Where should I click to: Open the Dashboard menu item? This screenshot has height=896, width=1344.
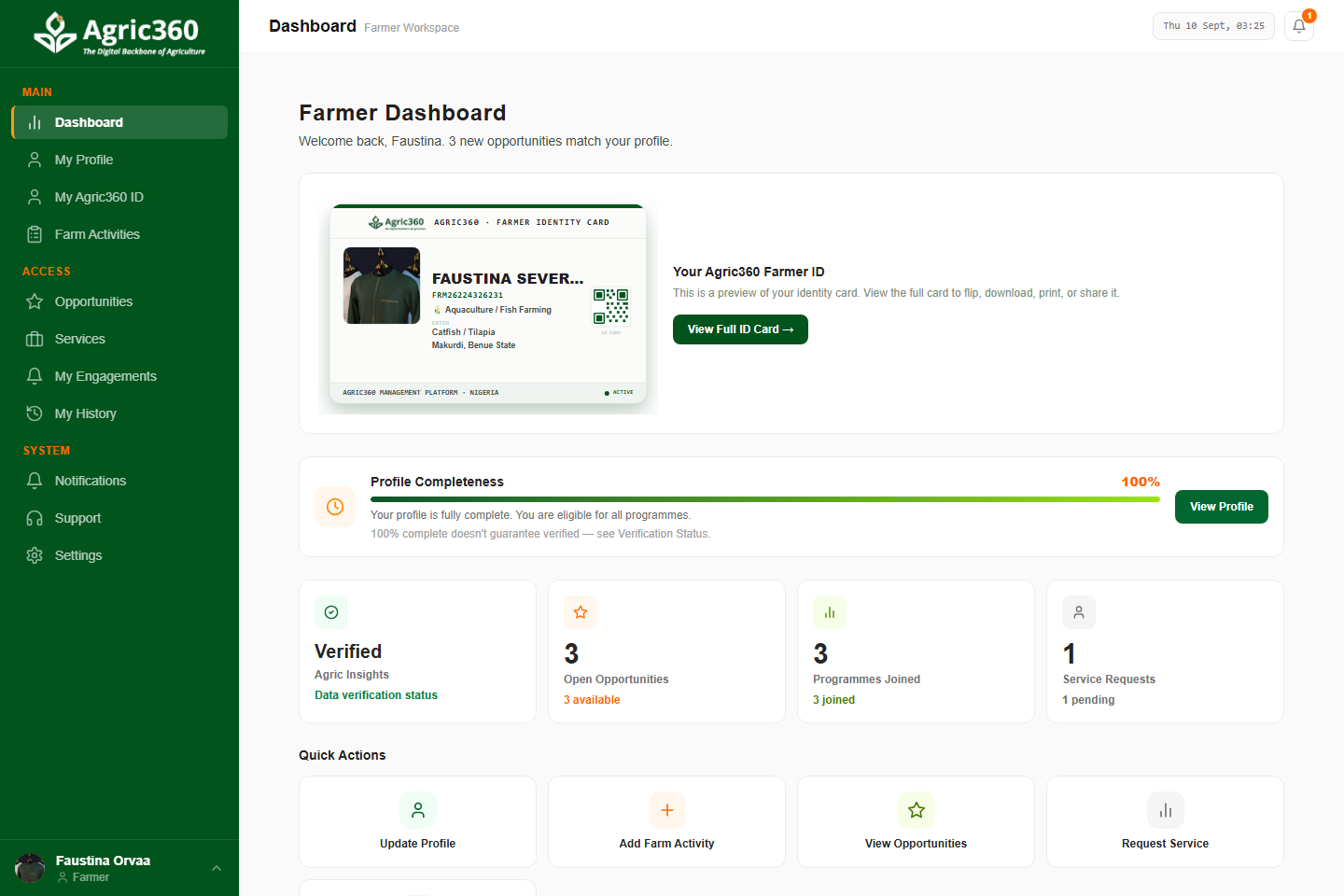click(x=119, y=122)
